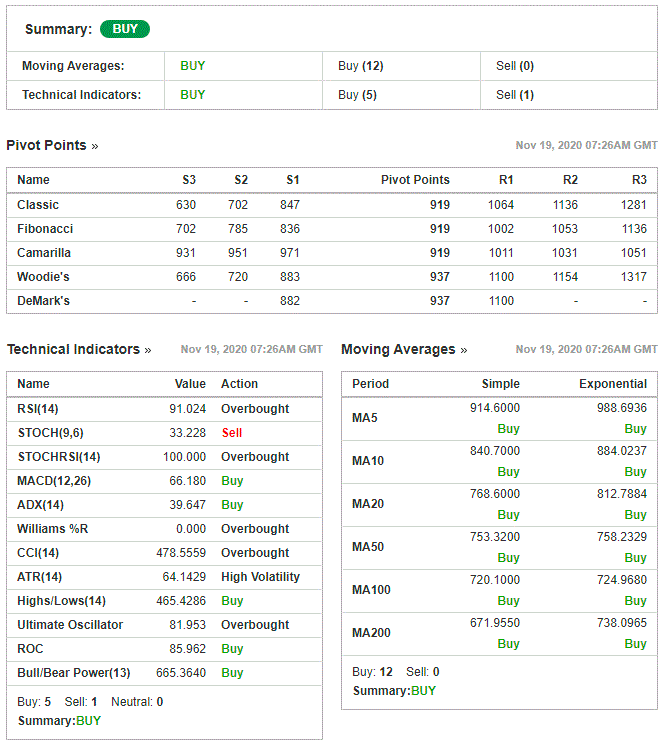Select the Williams %R indicator name
Viewport: 665px width, 745px height.
(53, 529)
